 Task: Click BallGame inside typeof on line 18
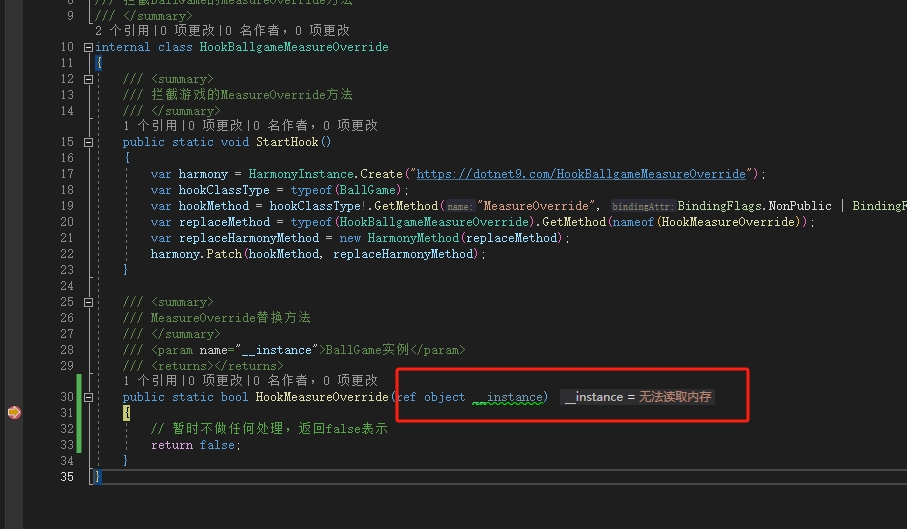pyautogui.click(x=367, y=190)
